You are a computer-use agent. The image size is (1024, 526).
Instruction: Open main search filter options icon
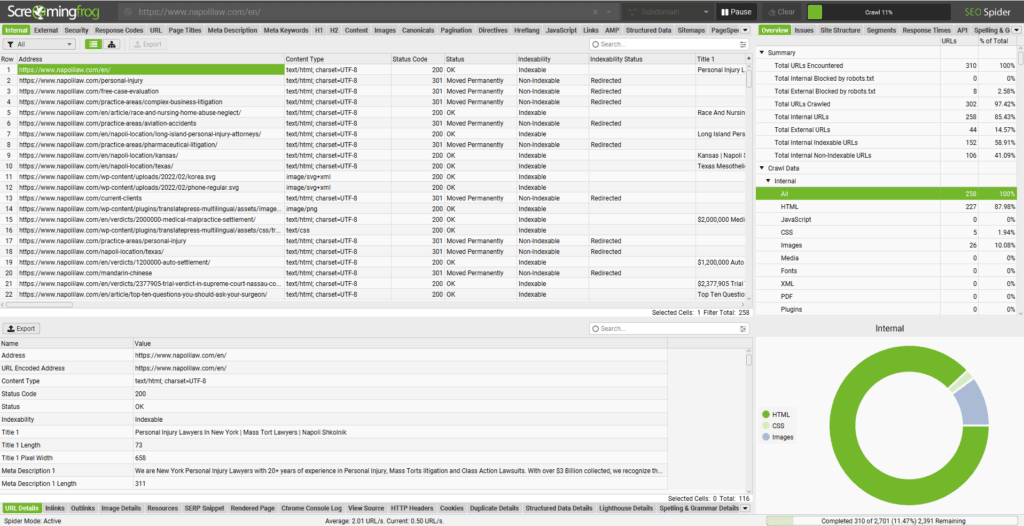point(743,44)
